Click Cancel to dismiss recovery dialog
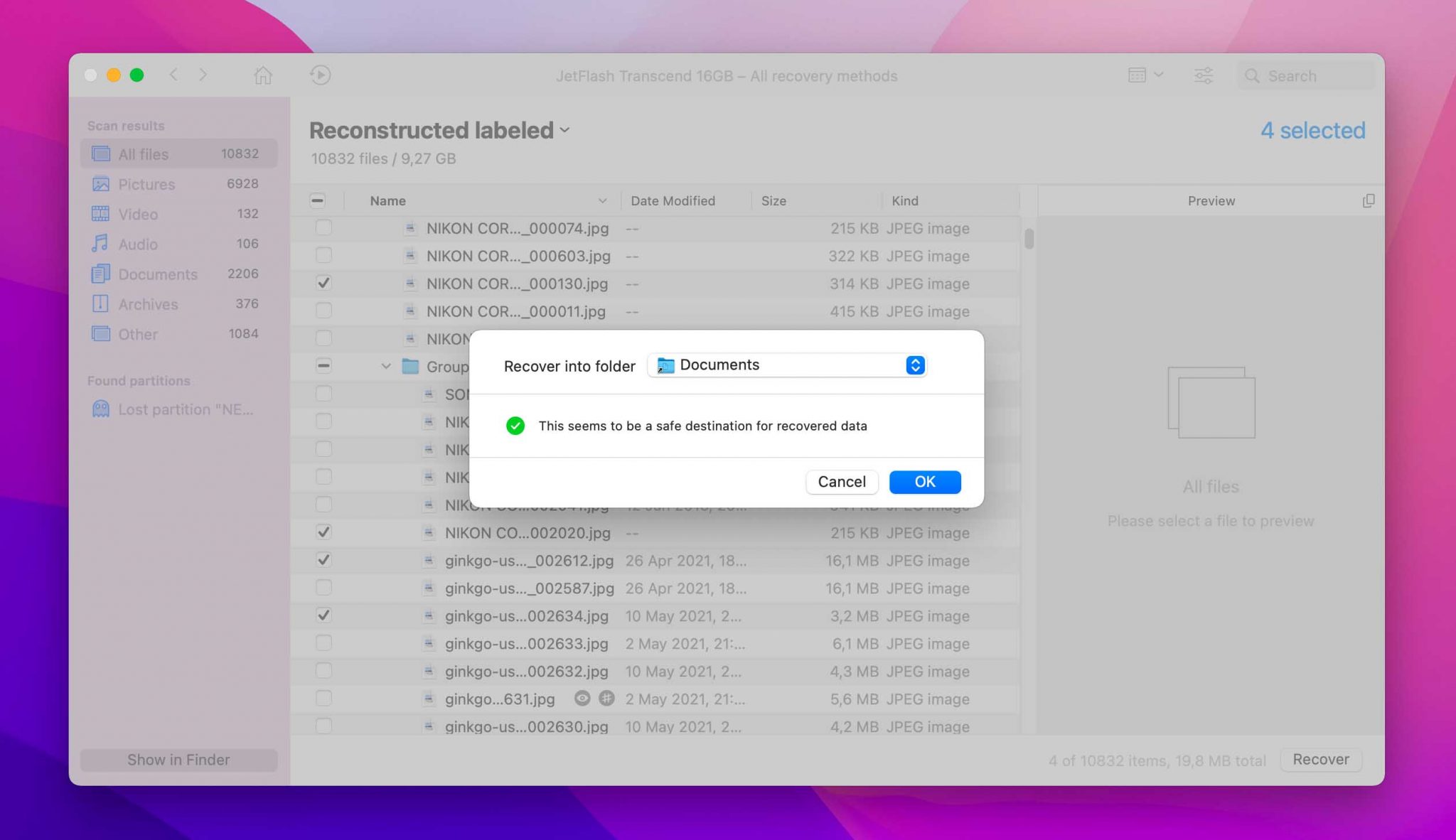Screen dimensions: 1456x840 click(x=841, y=482)
